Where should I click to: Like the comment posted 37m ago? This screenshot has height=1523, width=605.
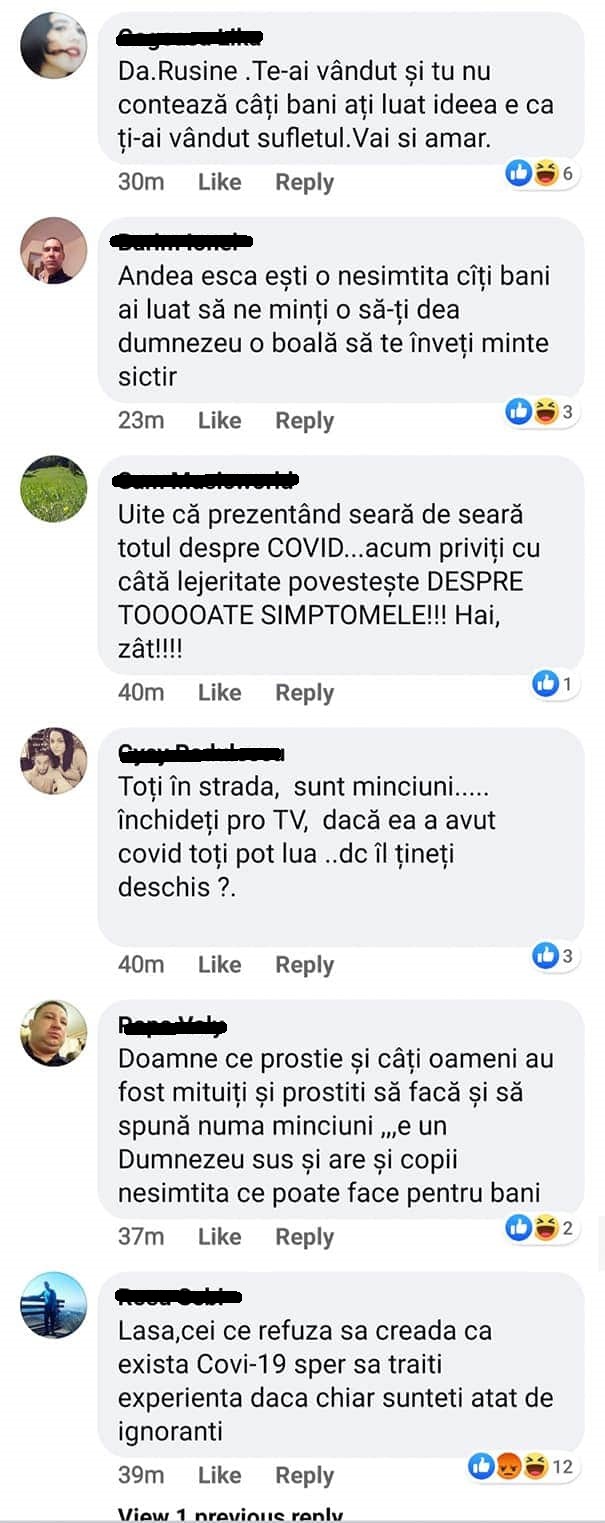point(219,1236)
